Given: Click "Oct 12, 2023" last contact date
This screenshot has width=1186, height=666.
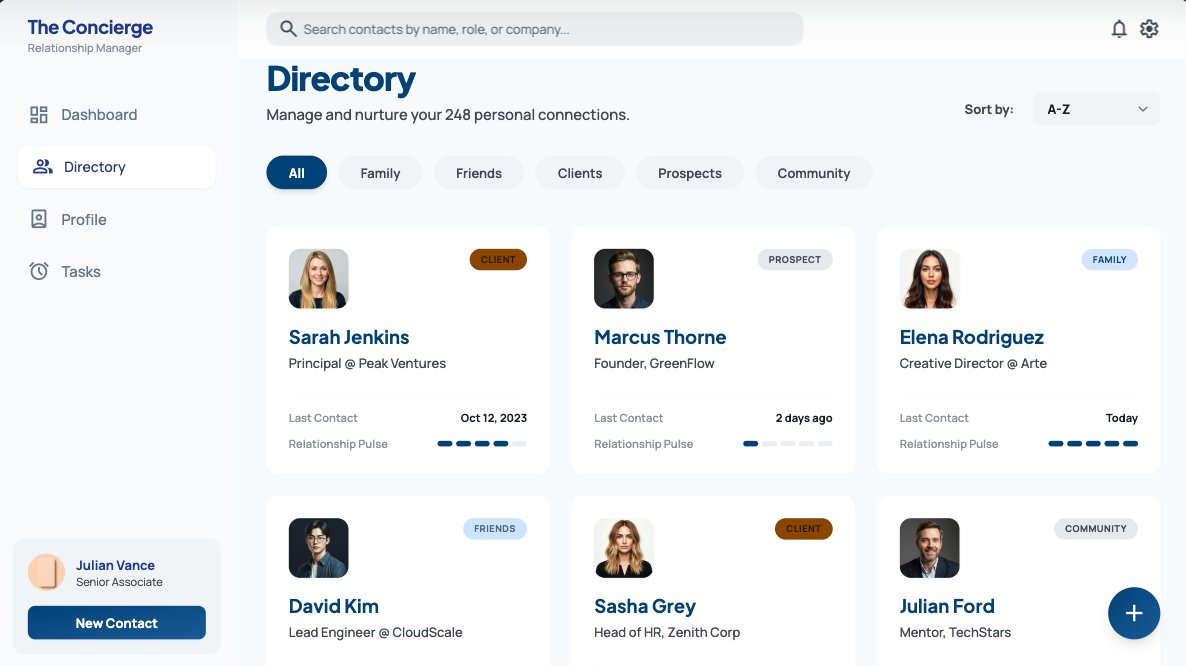Looking at the screenshot, I should (494, 418).
